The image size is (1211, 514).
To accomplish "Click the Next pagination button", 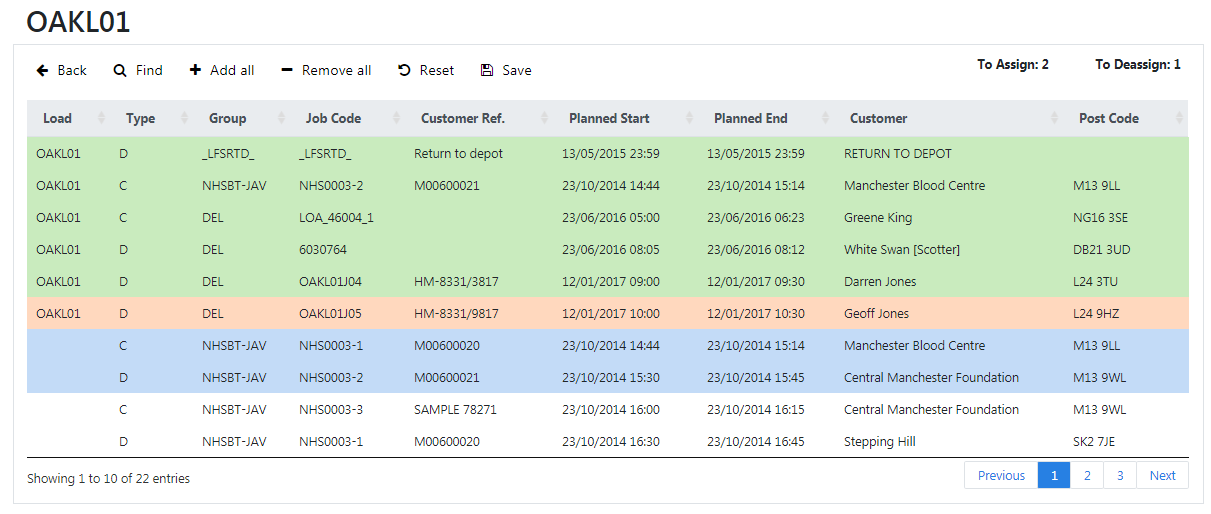I will 1162,475.
